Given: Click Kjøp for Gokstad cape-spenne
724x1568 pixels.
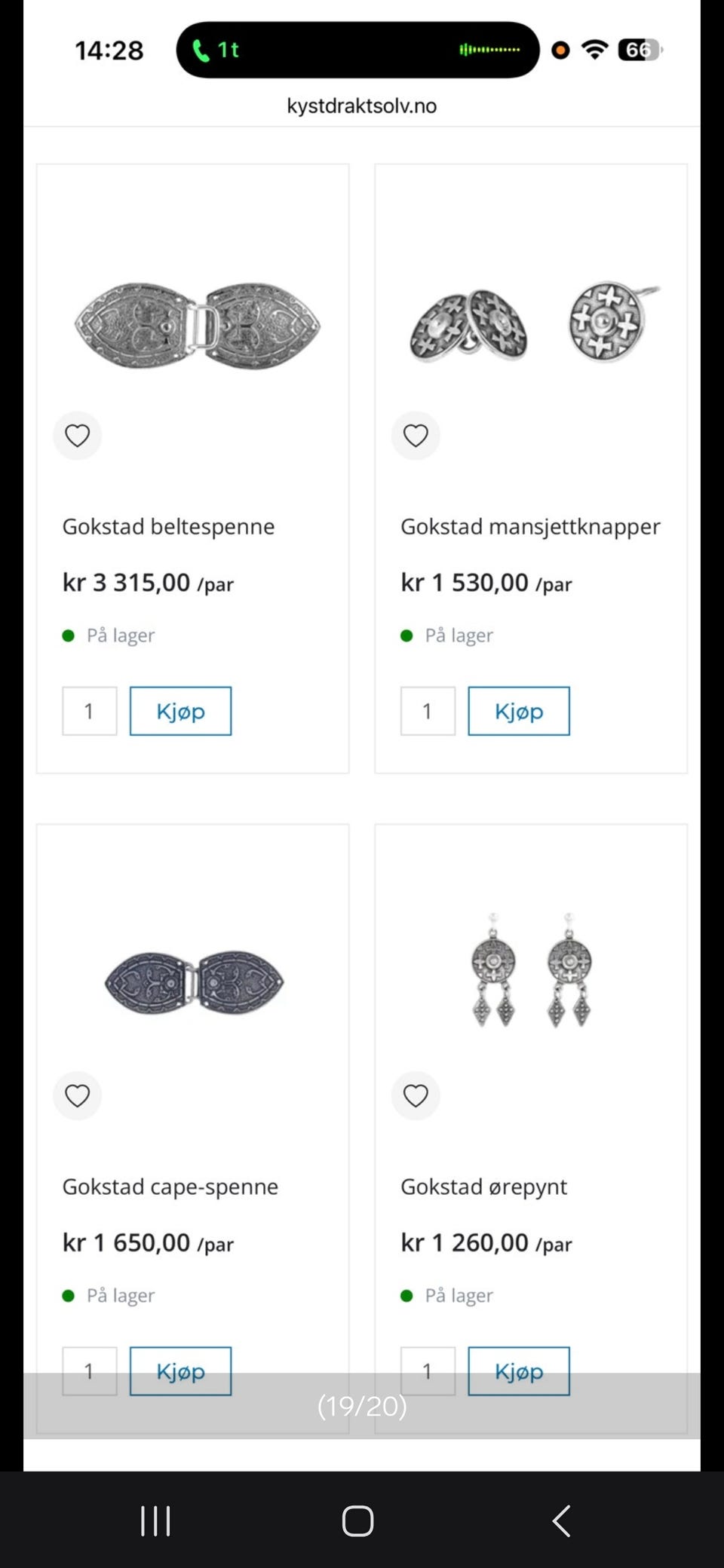Looking at the screenshot, I should (180, 1371).
